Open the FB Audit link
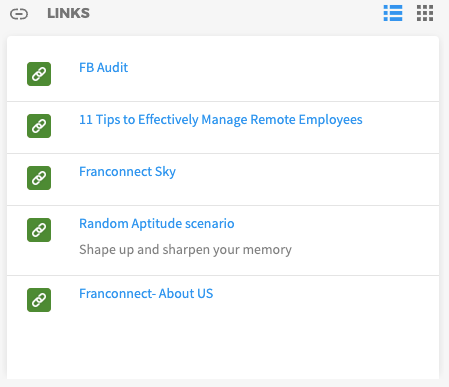The image size is (449, 387). 103,68
